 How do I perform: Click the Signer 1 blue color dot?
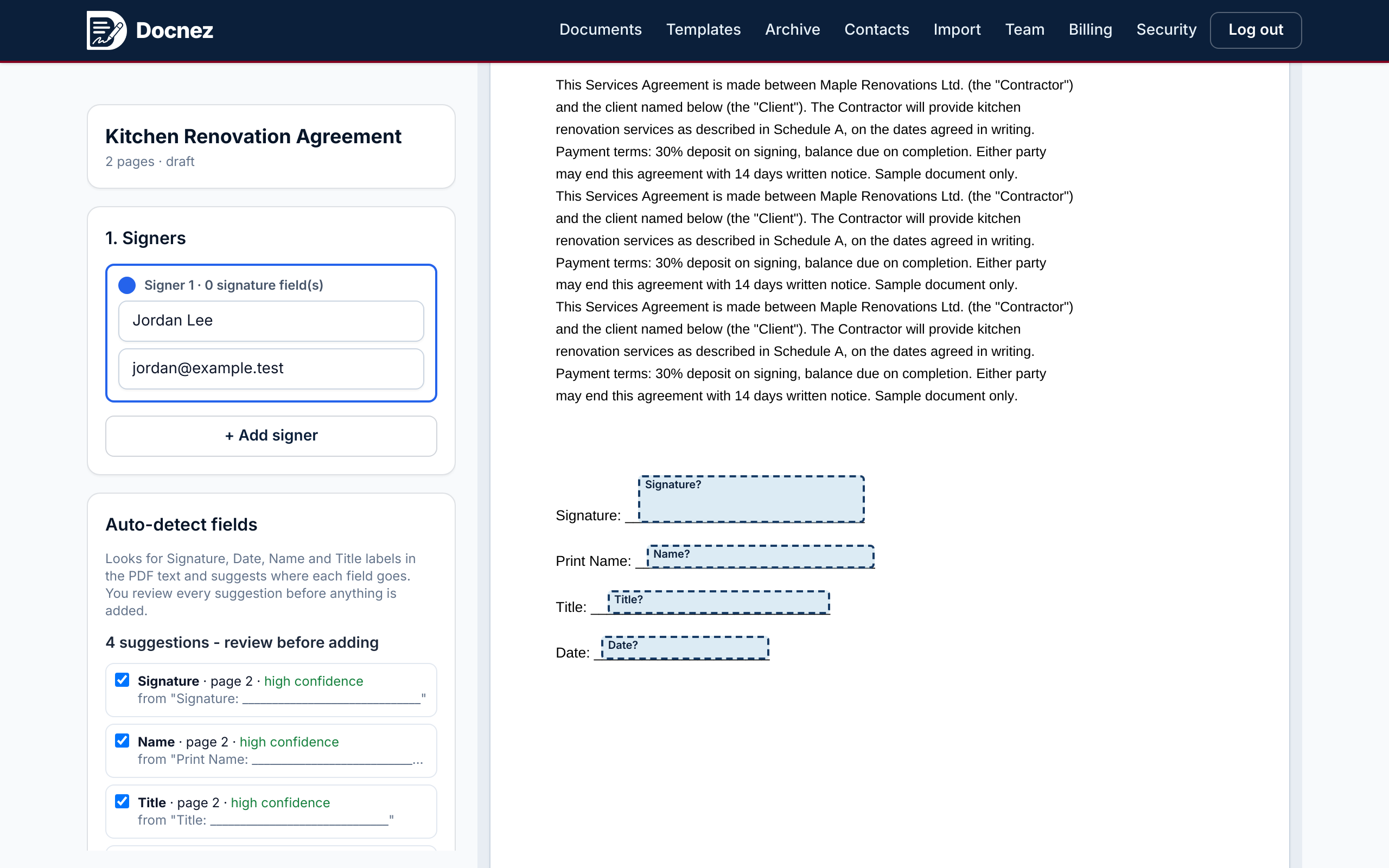[x=127, y=285]
